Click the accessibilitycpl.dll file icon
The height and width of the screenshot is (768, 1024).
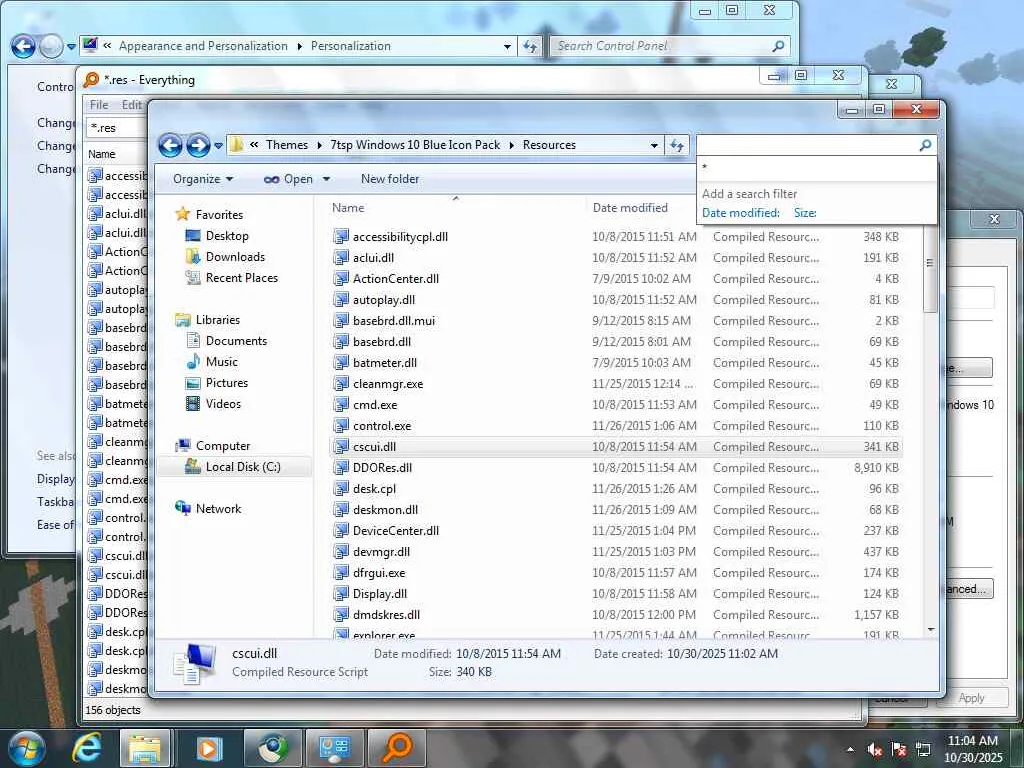[341, 236]
